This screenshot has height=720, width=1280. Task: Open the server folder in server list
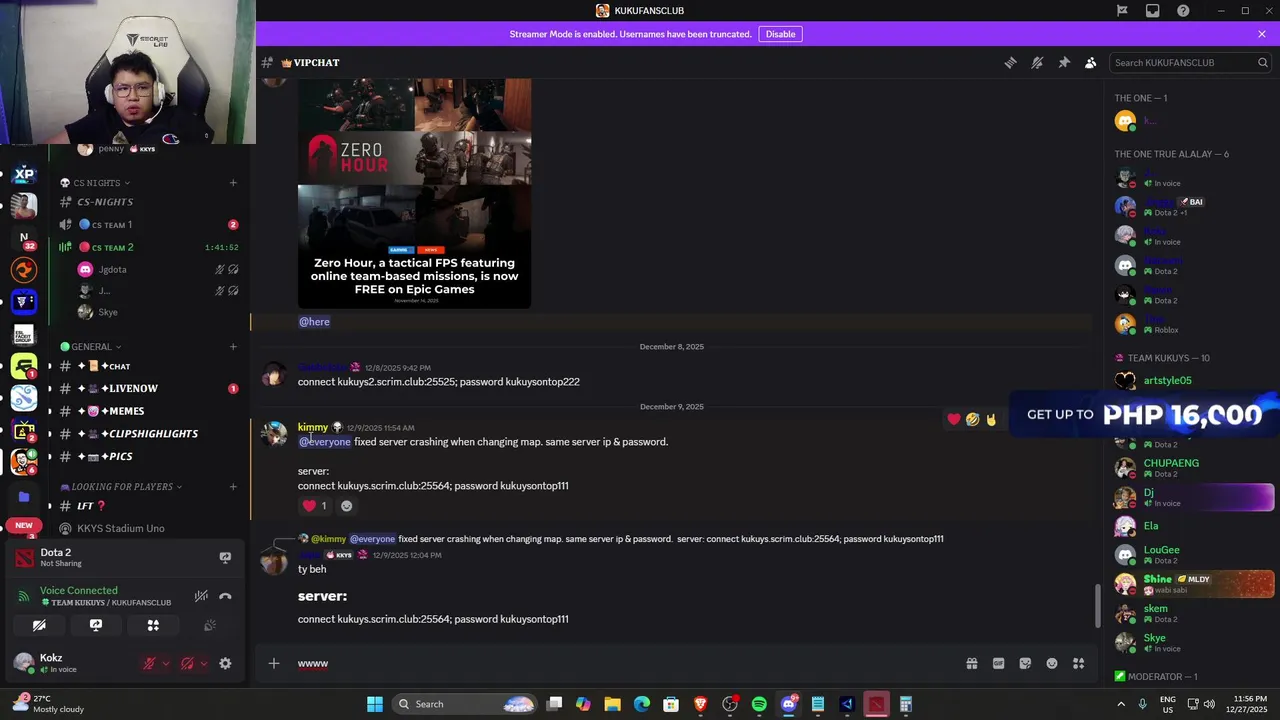tap(24, 496)
